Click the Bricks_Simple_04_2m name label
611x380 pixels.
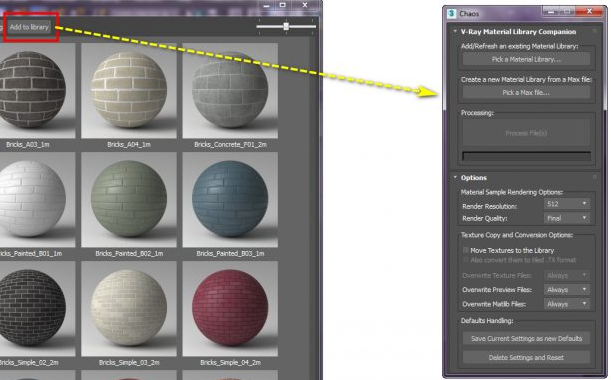click(230, 363)
